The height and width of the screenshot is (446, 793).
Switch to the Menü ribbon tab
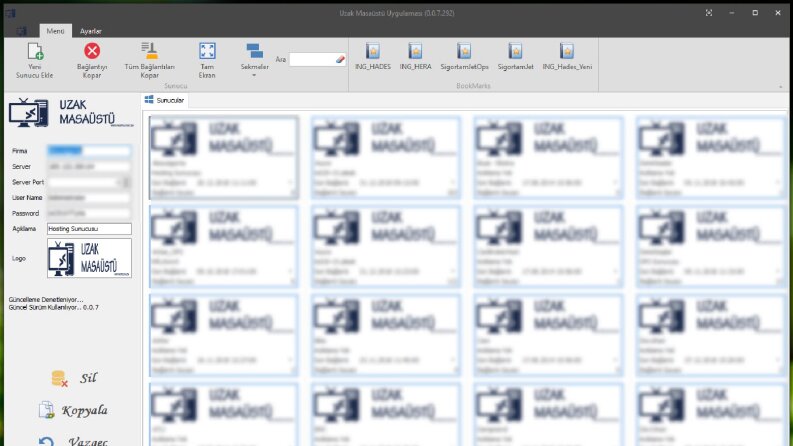coord(56,31)
